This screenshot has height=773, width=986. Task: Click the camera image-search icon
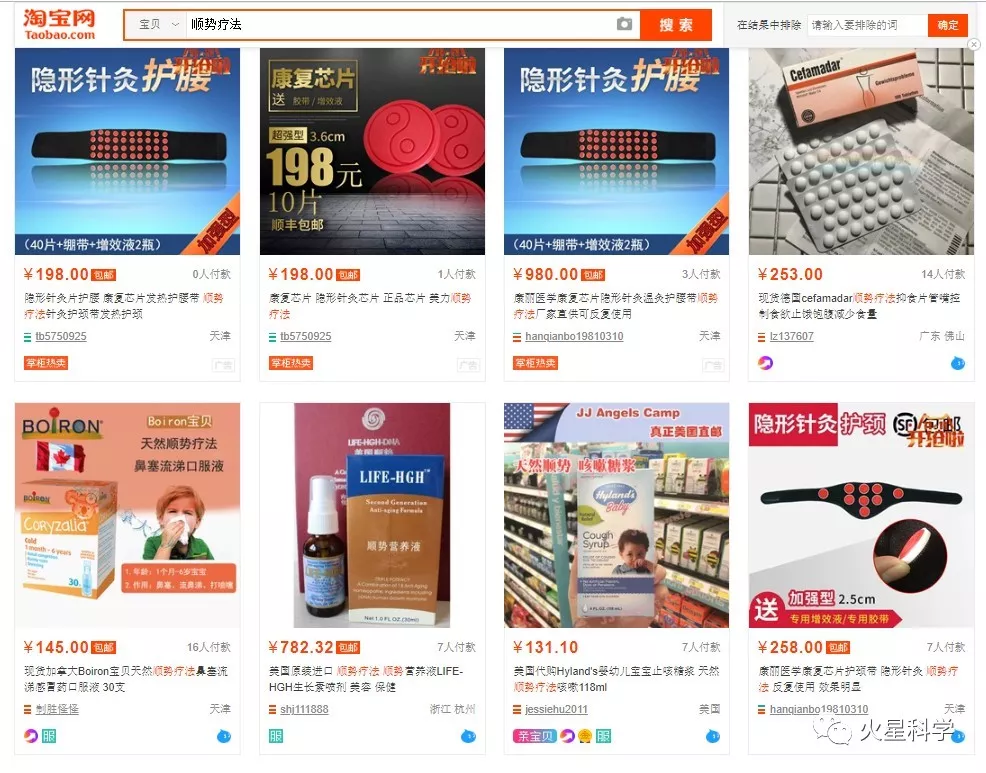coord(624,25)
